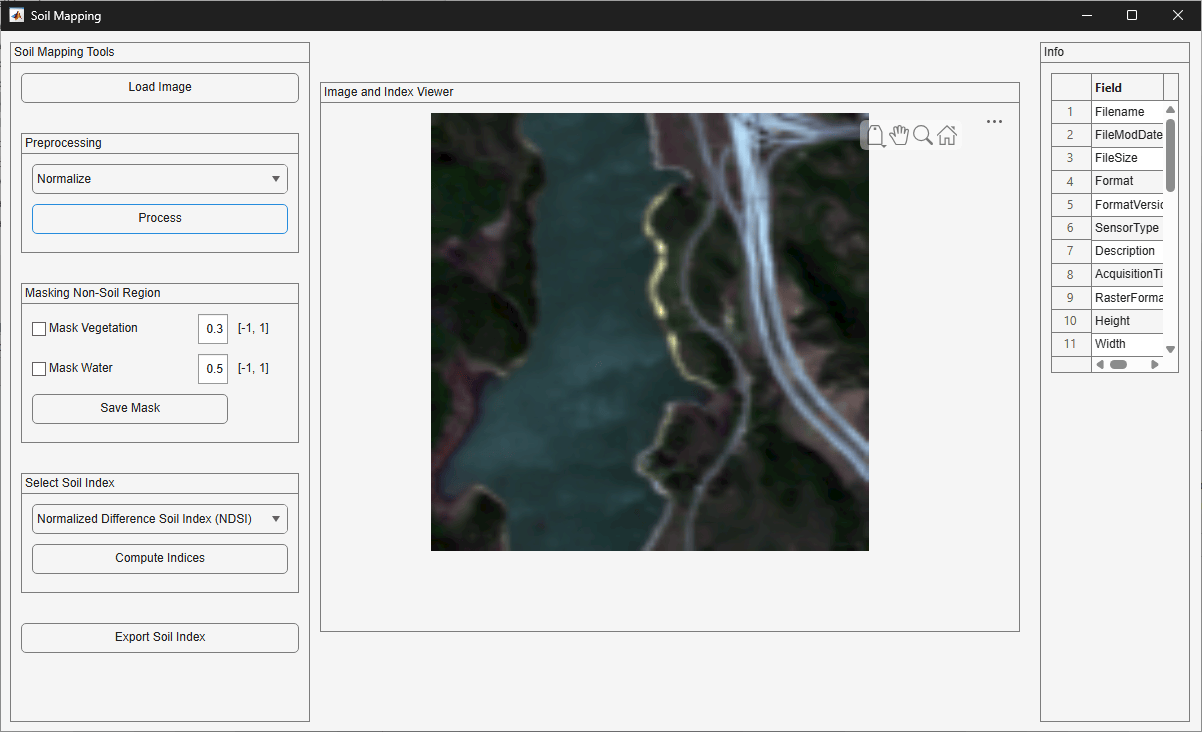Select the SensorType row cell

1127,228
